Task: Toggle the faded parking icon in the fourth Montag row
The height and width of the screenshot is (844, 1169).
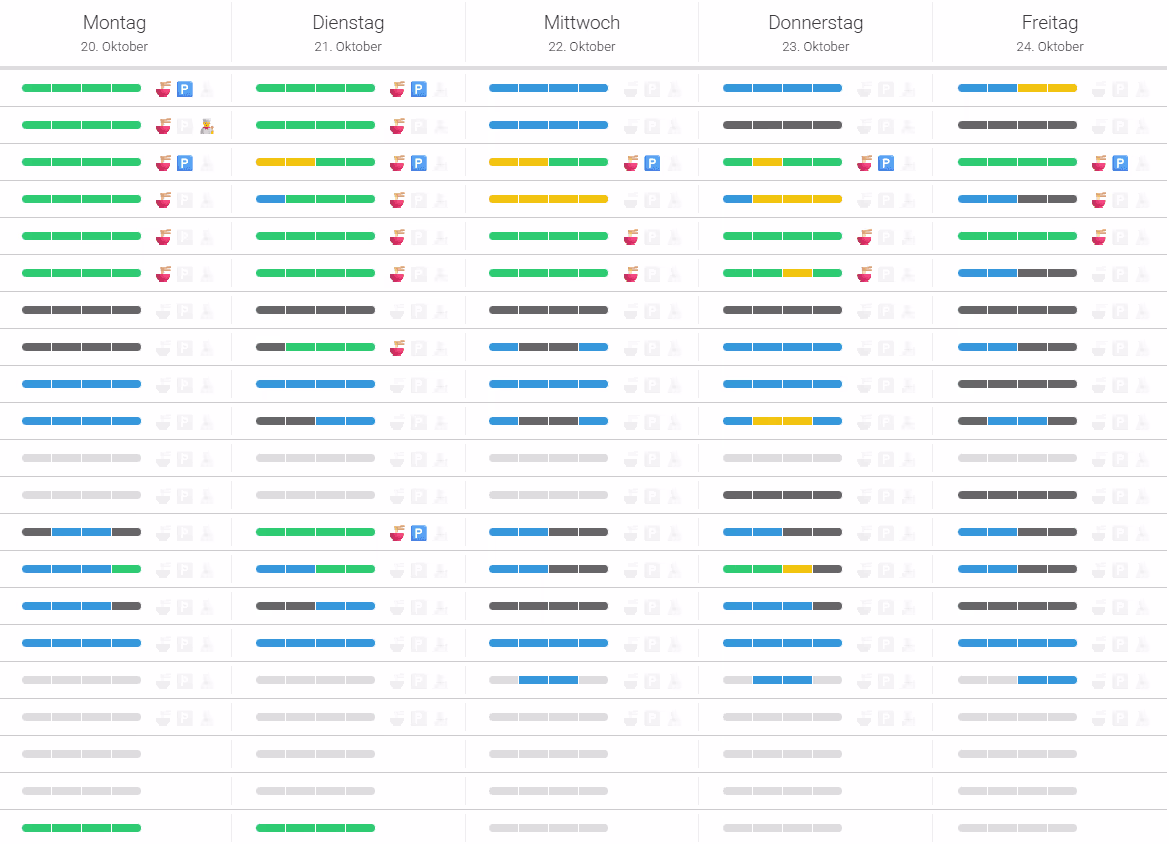Action: click(x=185, y=199)
